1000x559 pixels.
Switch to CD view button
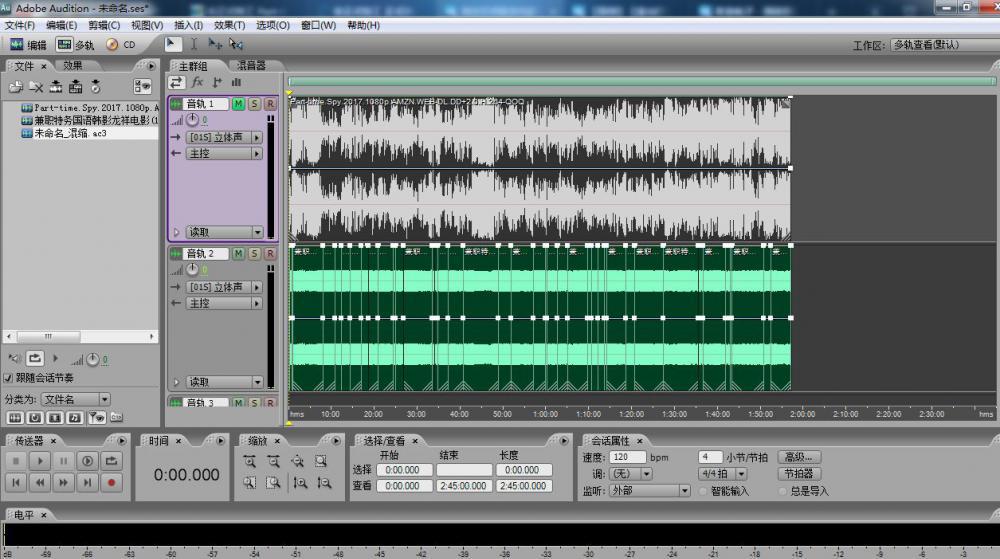point(121,45)
